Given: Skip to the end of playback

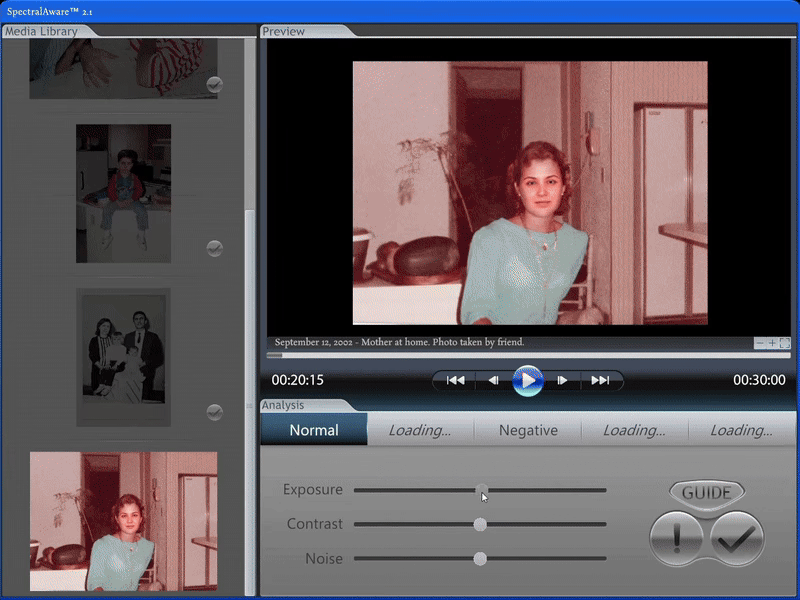Looking at the screenshot, I should point(600,380).
